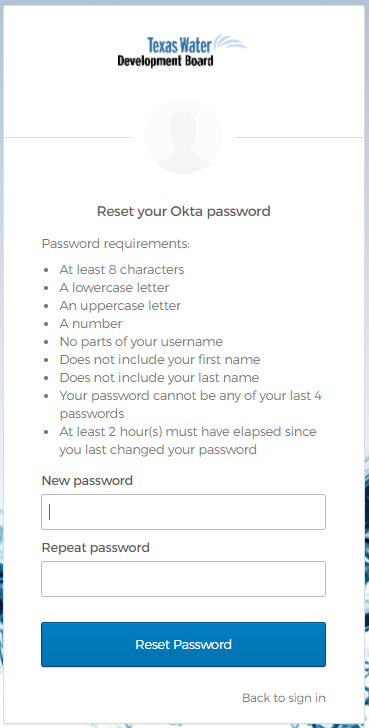Click the last name requirement line
This screenshot has width=369, height=728.
[x=159, y=378]
